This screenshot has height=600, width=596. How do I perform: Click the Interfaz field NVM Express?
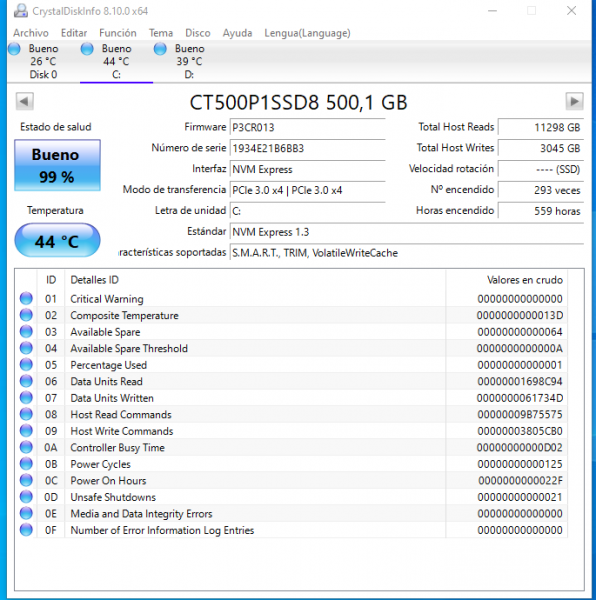tap(307, 169)
